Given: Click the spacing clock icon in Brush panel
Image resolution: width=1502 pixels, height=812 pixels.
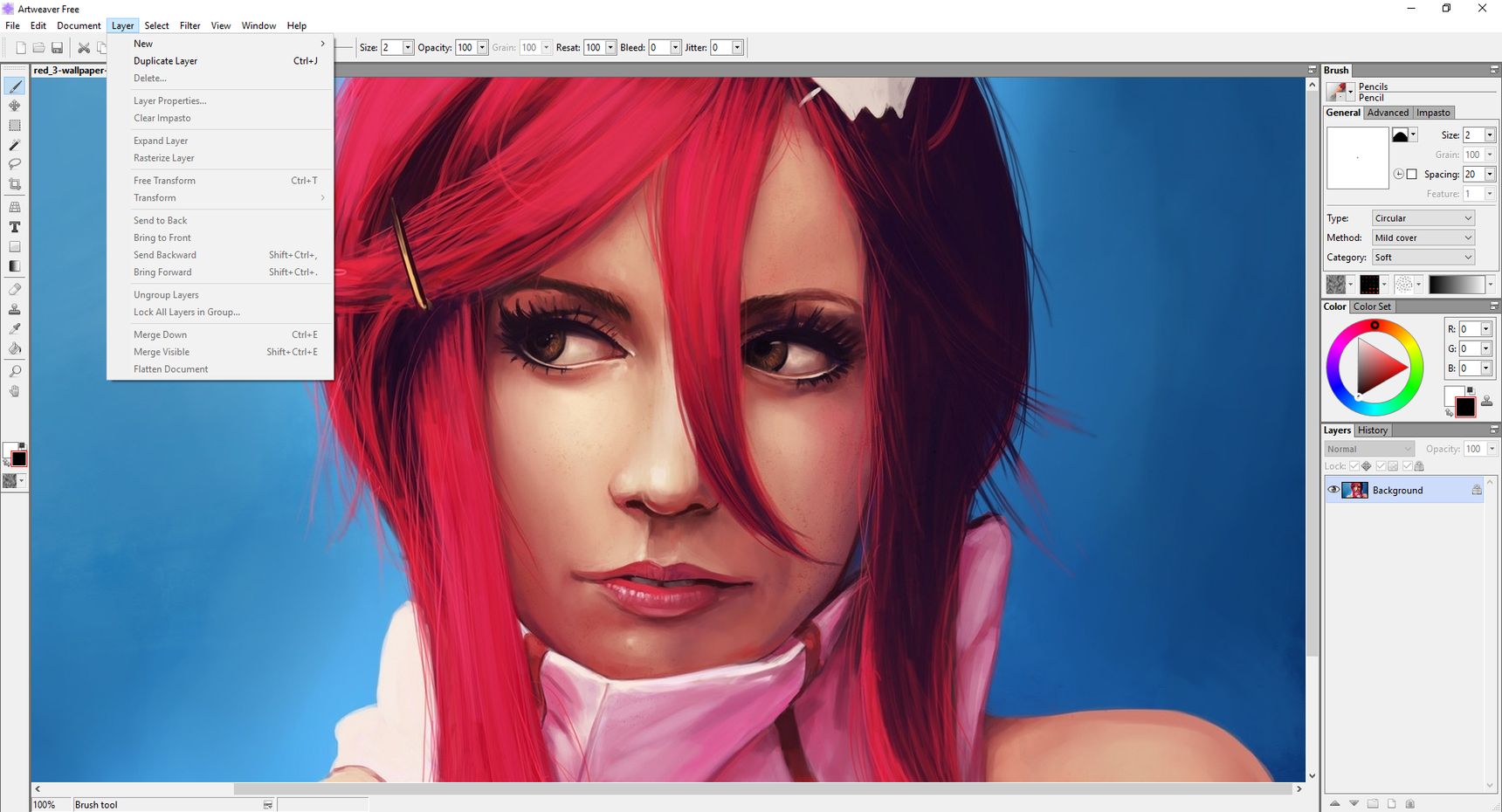Looking at the screenshot, I should (1398, 175).
